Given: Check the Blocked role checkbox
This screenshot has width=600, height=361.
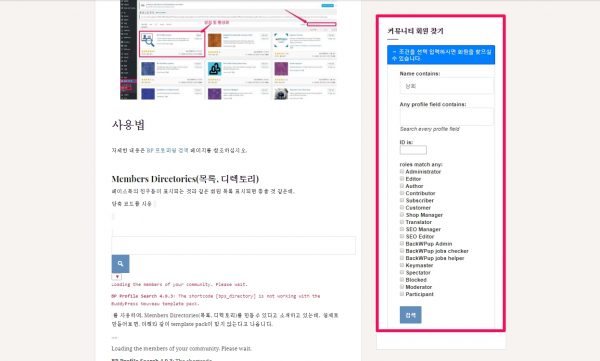Looking at the screenshot, I should click(402, 279).
